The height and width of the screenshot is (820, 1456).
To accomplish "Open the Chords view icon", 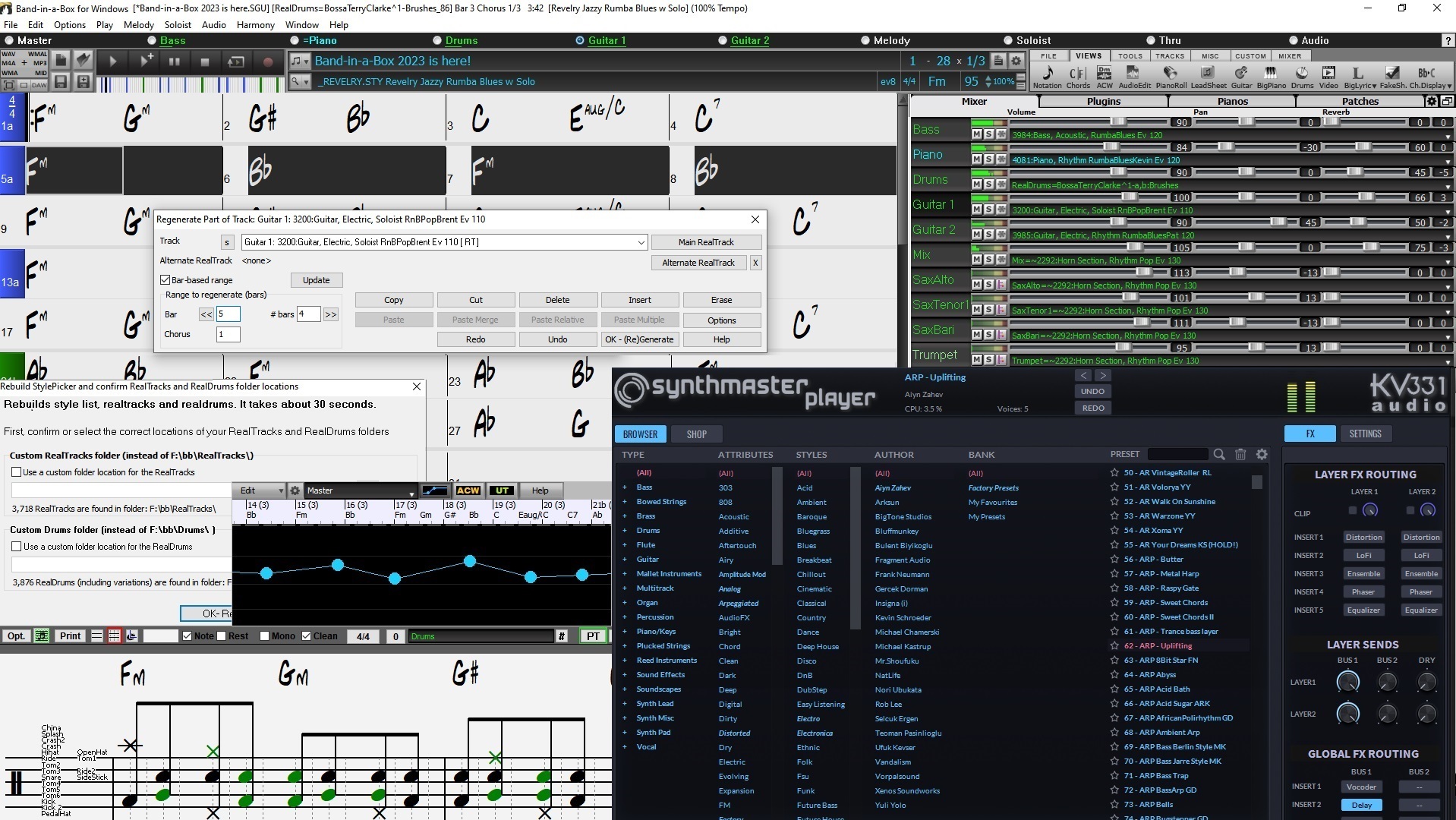I will coord(1077,76).
